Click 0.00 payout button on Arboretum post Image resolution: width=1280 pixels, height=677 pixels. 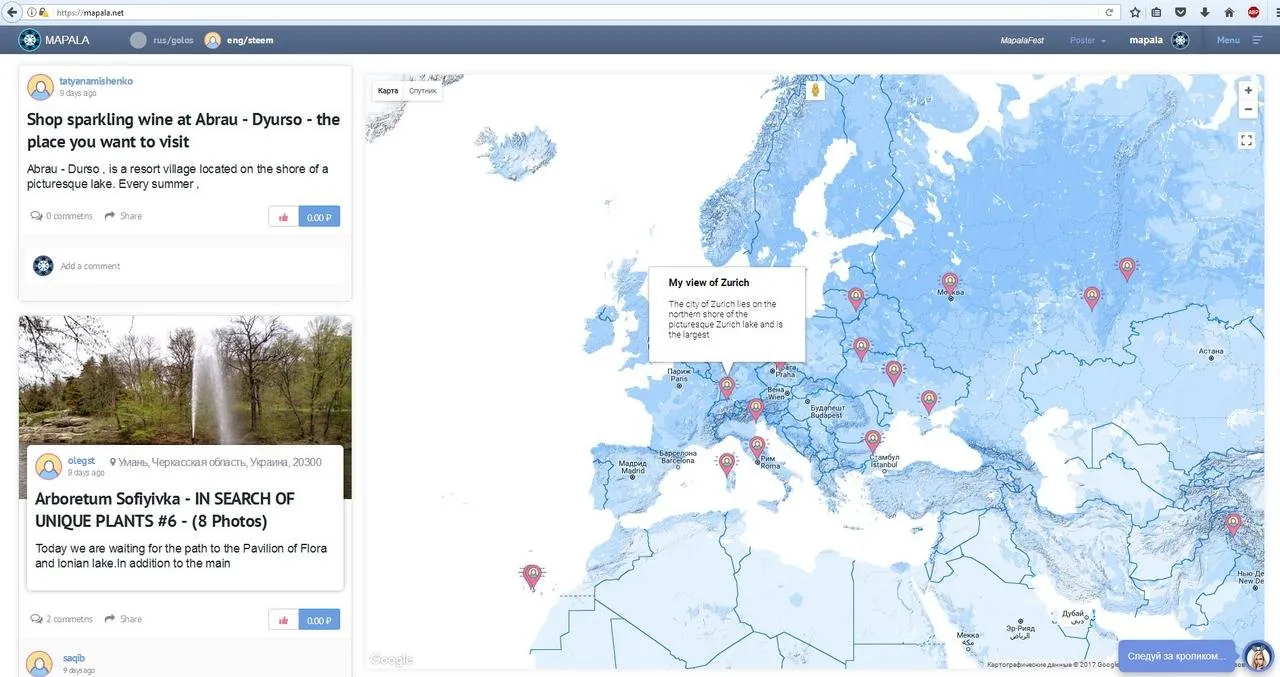[319, 620]
